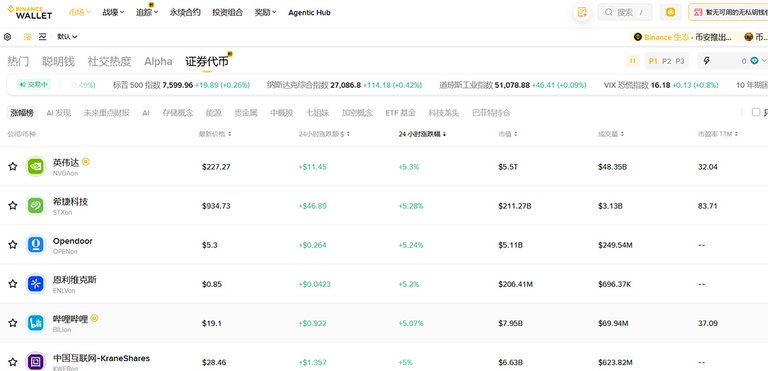Open Agentic Hub
Screen dimensions: 768x371
pyautogui.click(x=309, y=12)
